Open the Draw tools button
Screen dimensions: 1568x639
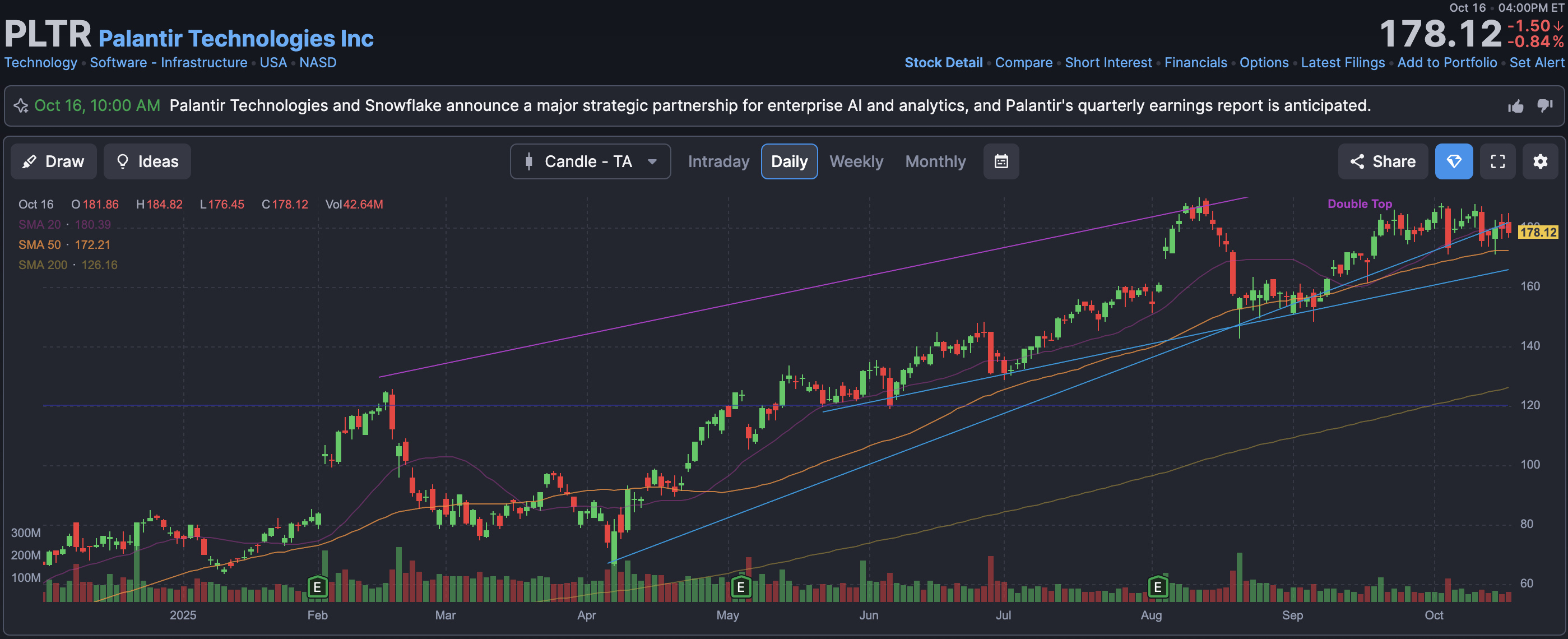pyautogui.click(x=54, y=161)
